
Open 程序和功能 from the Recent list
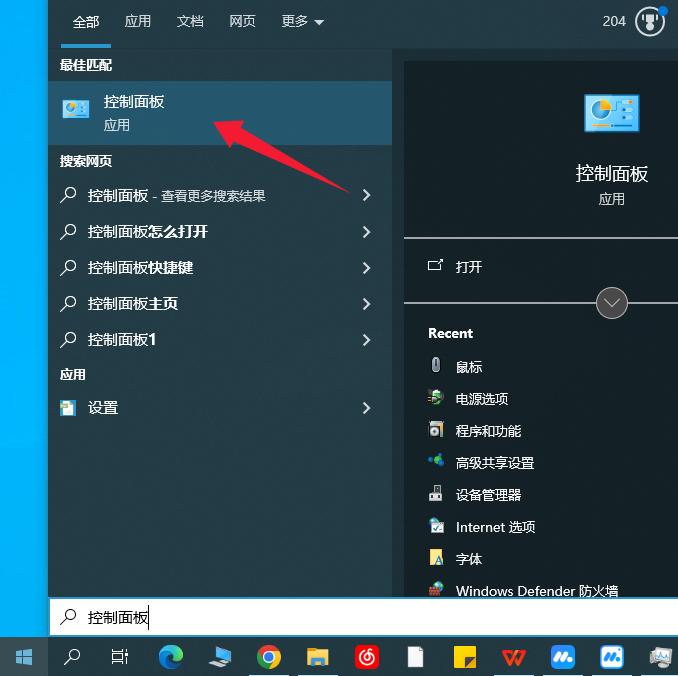click(x=488, y=431)
